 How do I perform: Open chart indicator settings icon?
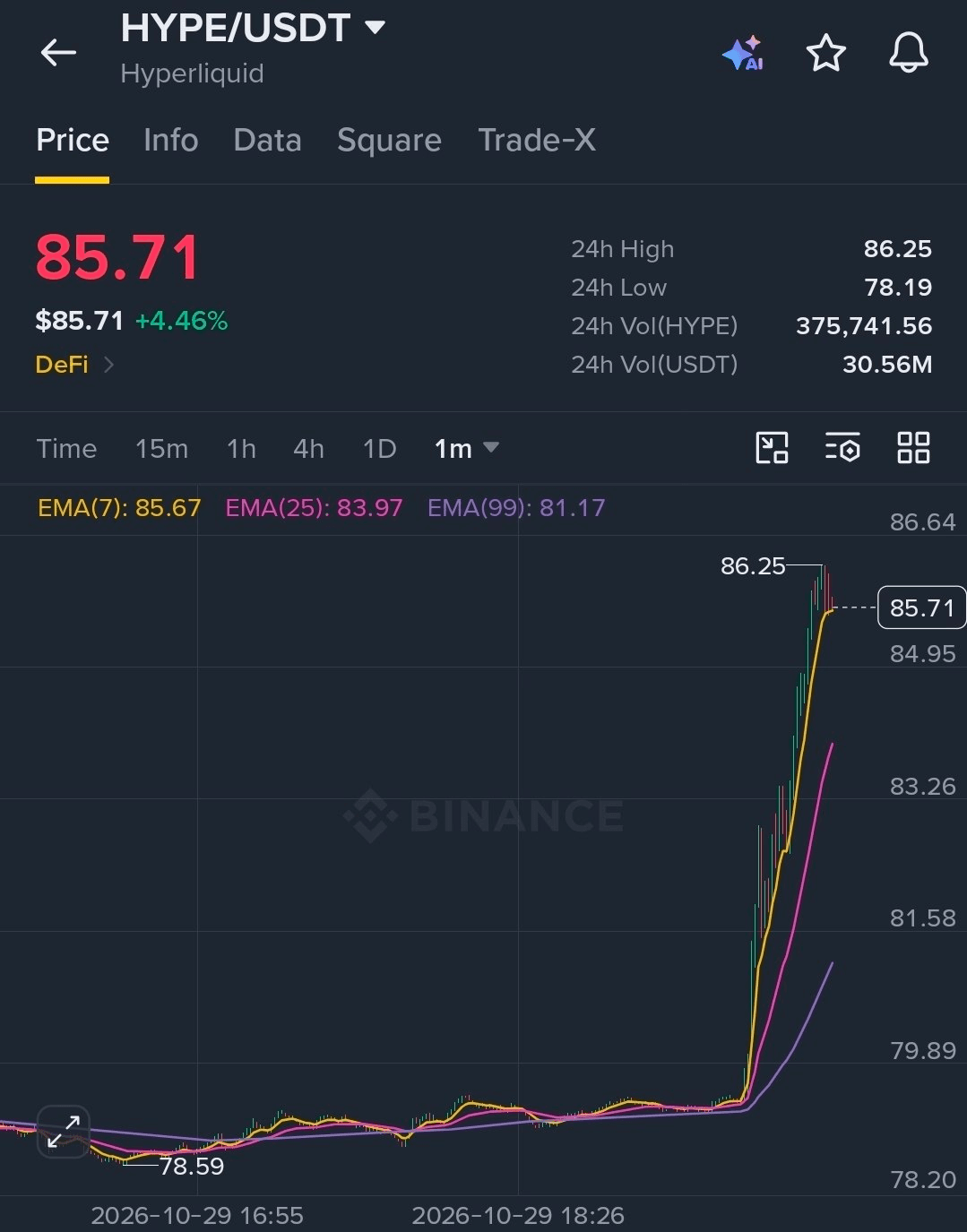pos(842,447)
